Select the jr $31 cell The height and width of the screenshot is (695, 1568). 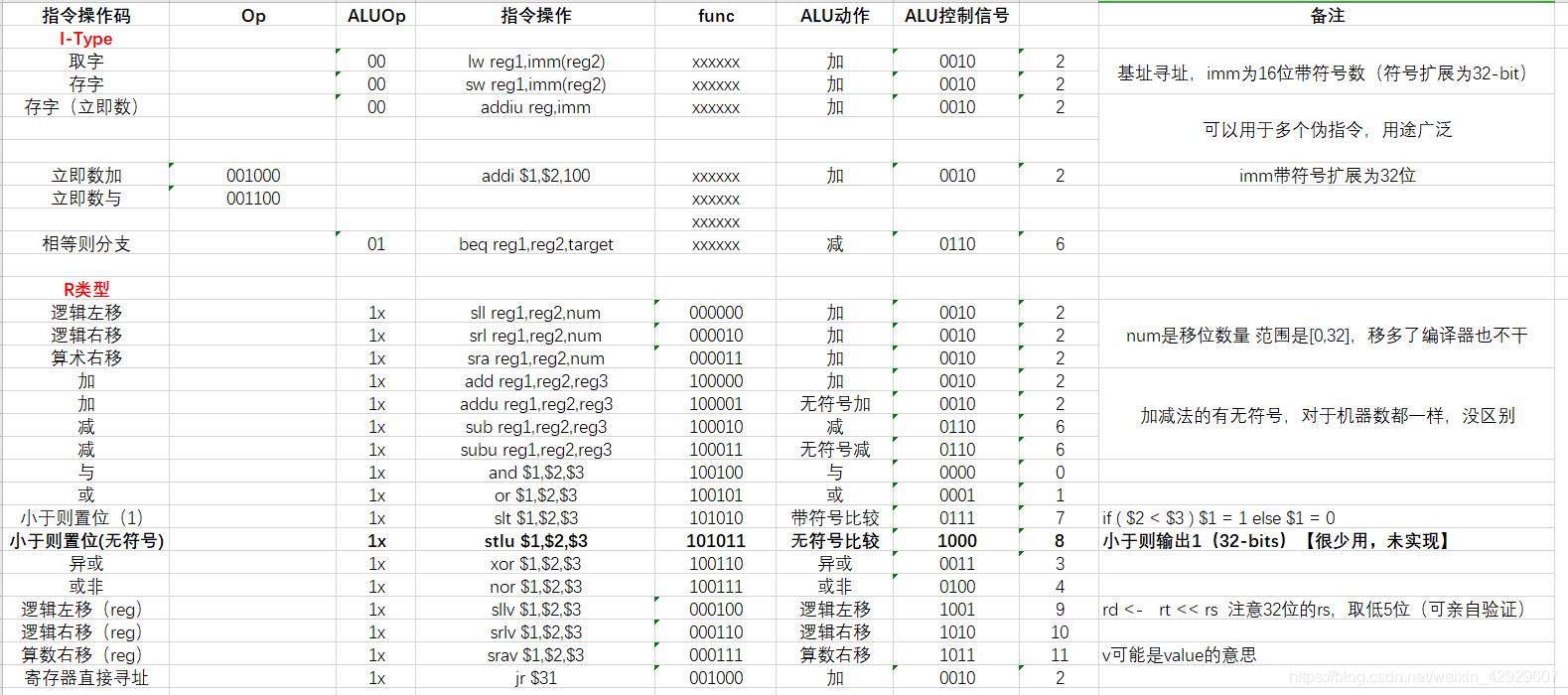coord(535,678)
